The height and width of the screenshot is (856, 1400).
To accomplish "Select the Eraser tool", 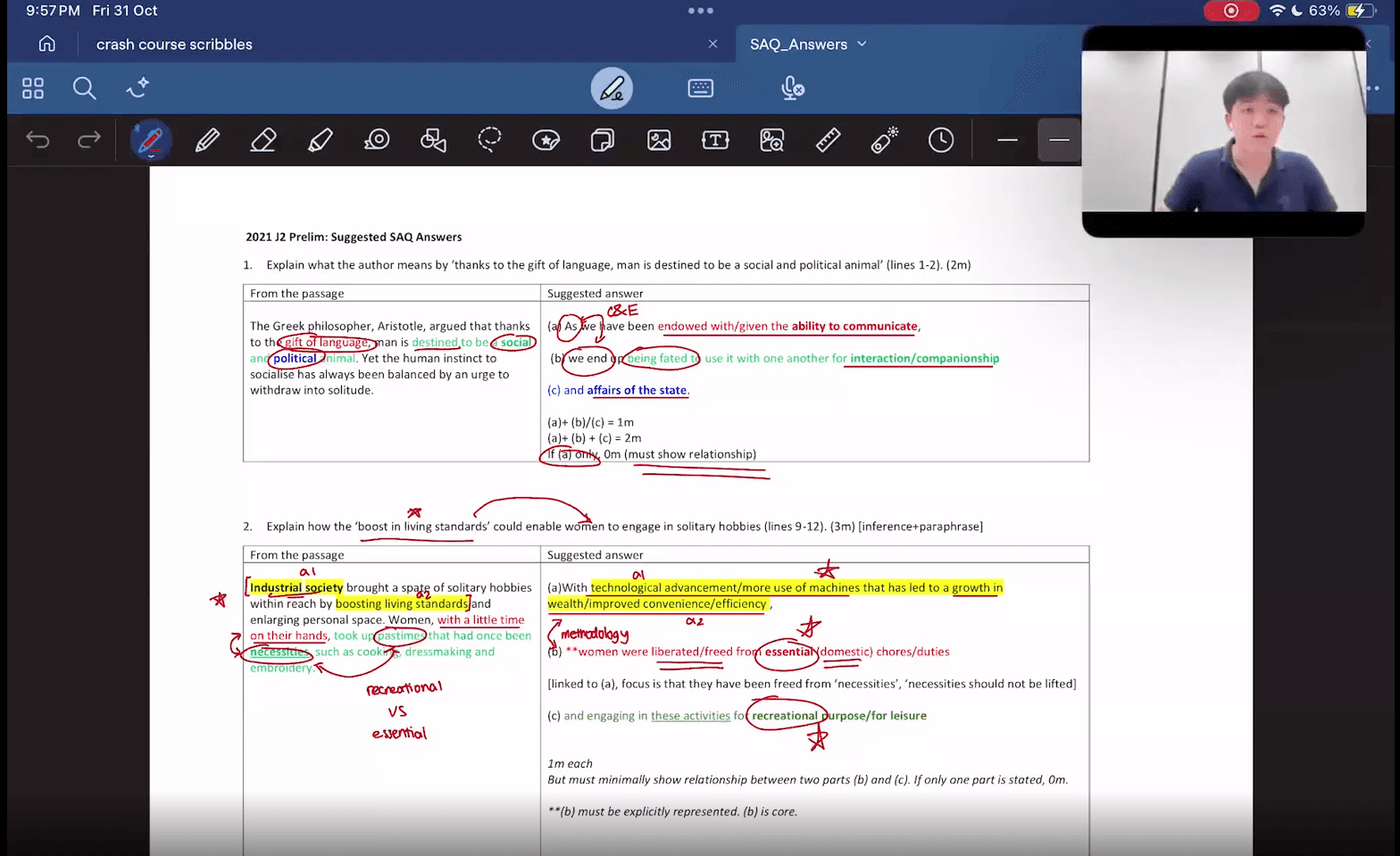I will 263,140.
